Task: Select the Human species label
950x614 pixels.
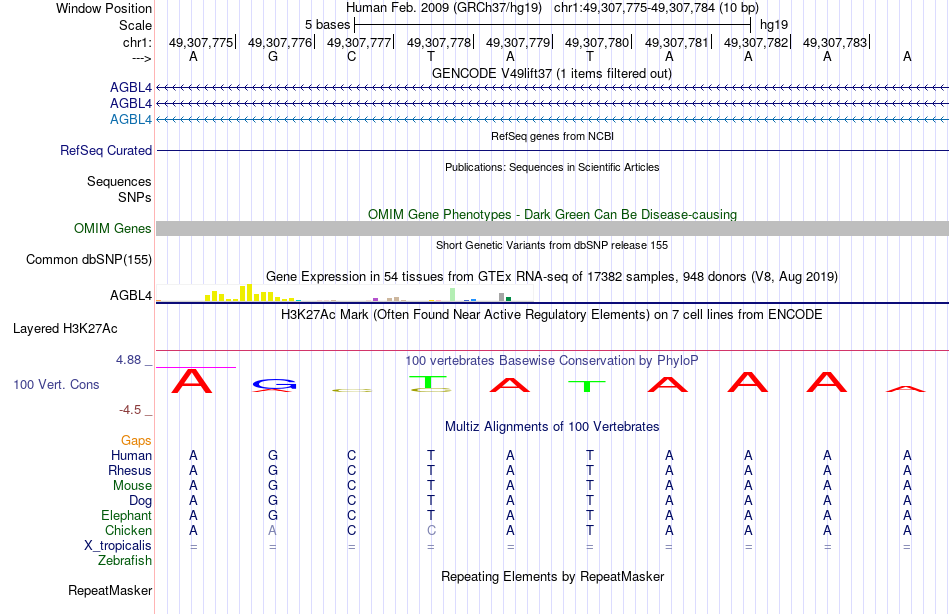Action: coord(131,455)
